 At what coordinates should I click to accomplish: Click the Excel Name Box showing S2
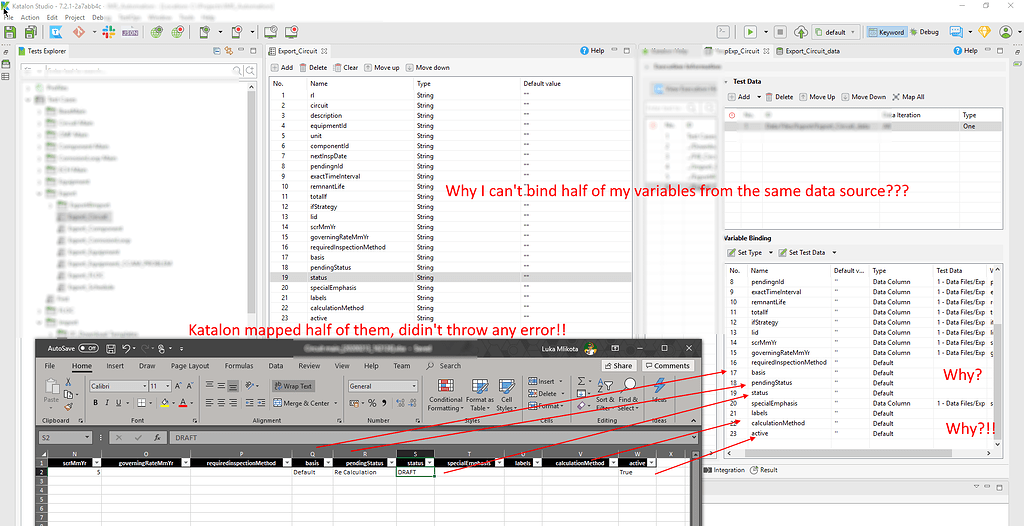(x=65, y=438)
